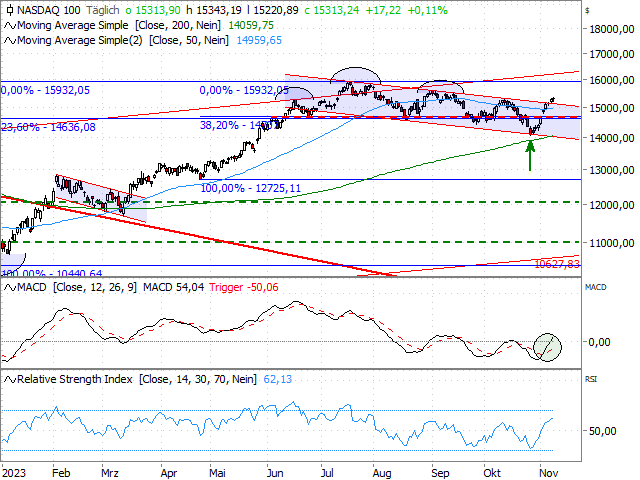
Task: Click the 2023 label on time axis
Action: 14,473
